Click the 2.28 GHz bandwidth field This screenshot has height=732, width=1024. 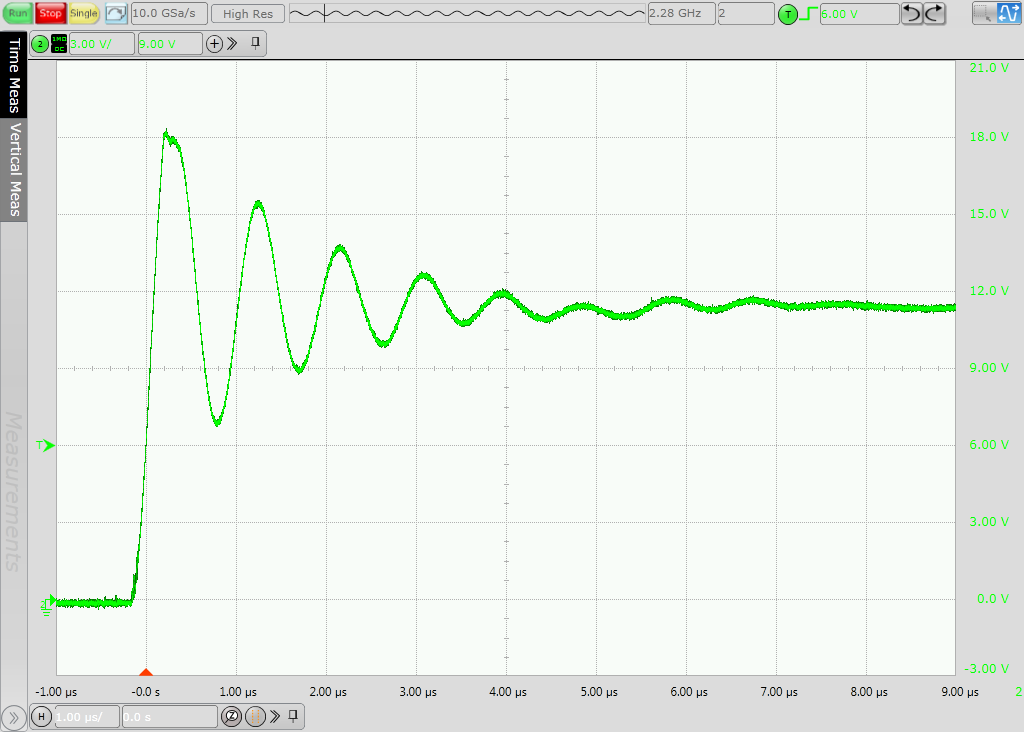click(681, 13)
